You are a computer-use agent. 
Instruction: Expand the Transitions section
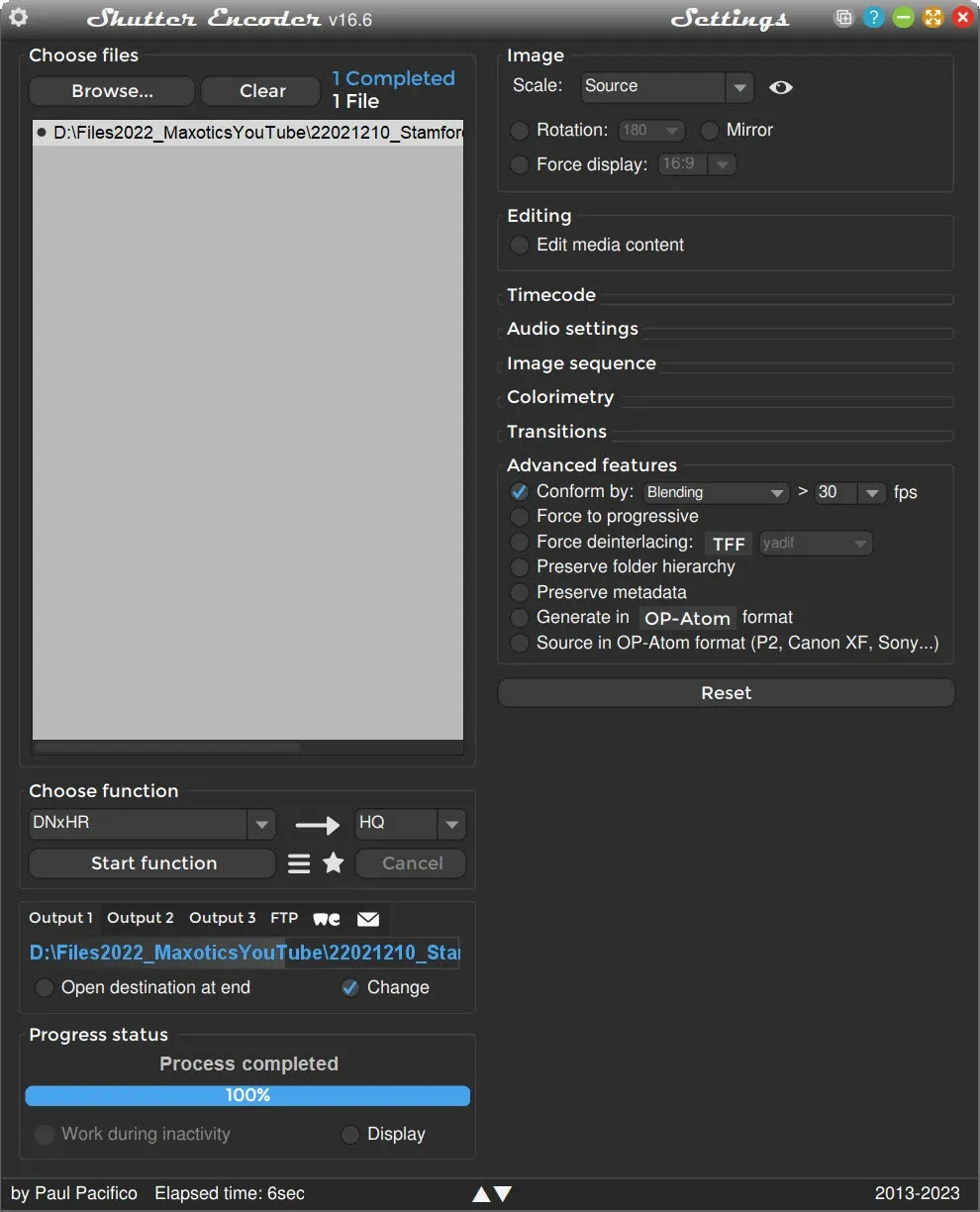pos(556,432)
